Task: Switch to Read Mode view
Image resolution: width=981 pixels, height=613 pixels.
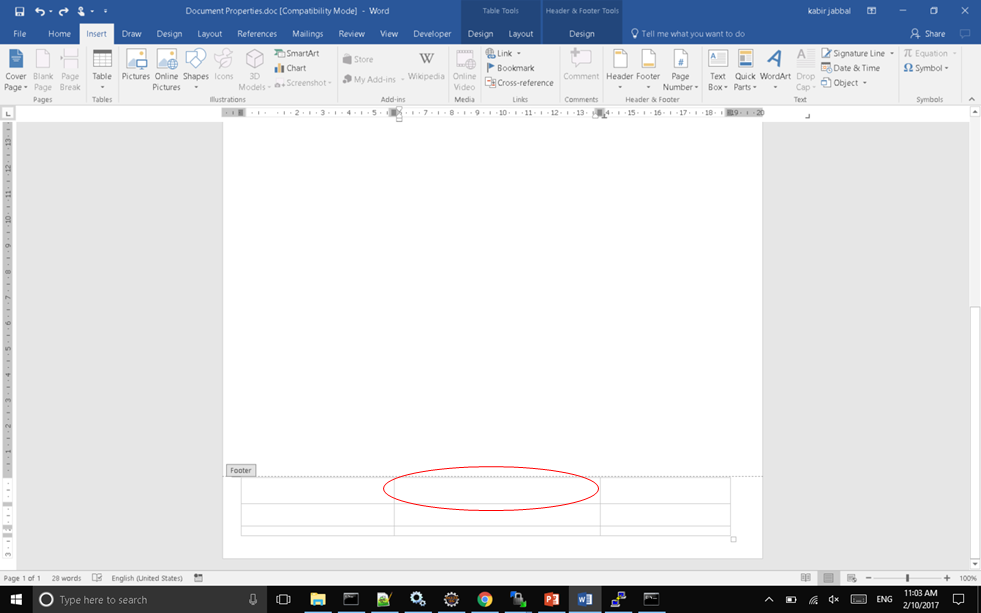Action: click(x=806, y=578)
